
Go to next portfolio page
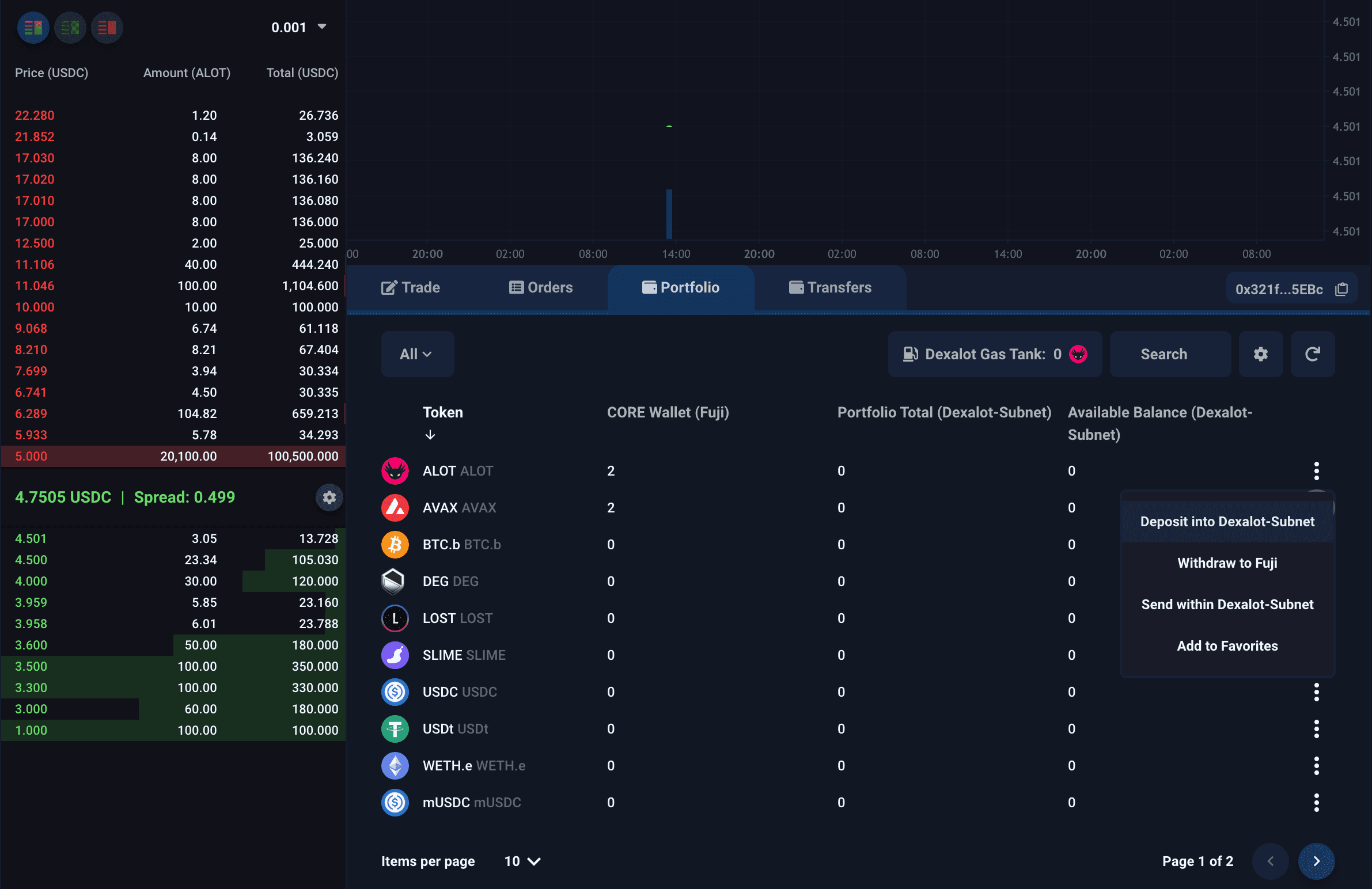(1316, 861)
